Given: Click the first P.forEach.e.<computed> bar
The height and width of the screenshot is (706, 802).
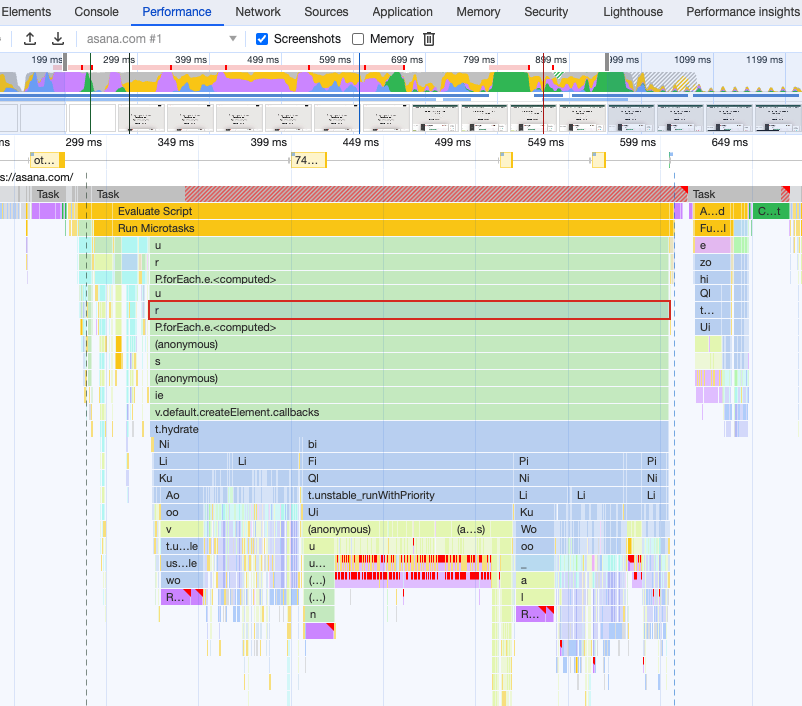Looking at the screenshot, I should click(409, 279).
